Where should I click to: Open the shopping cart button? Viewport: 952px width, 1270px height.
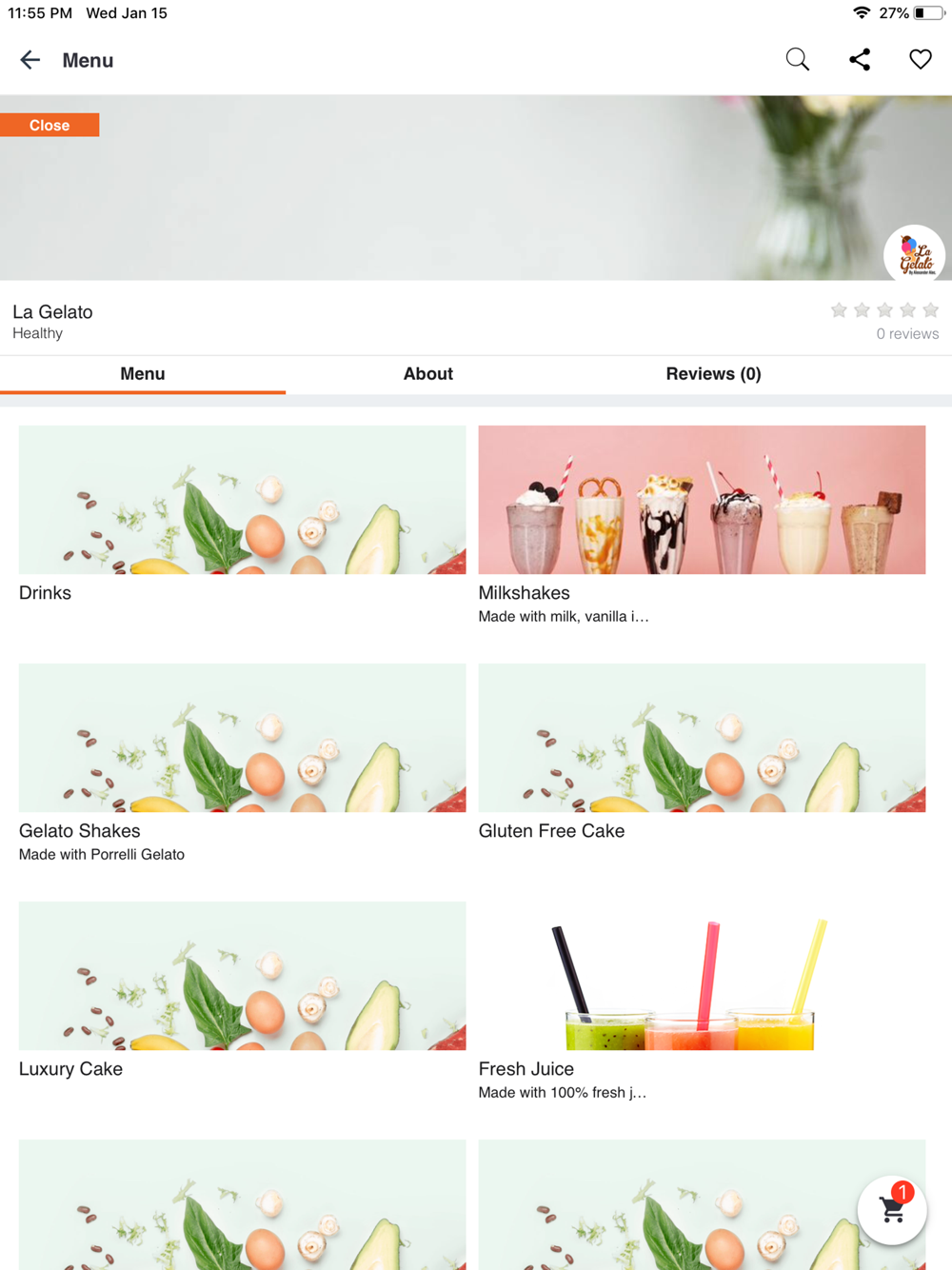892,1210
